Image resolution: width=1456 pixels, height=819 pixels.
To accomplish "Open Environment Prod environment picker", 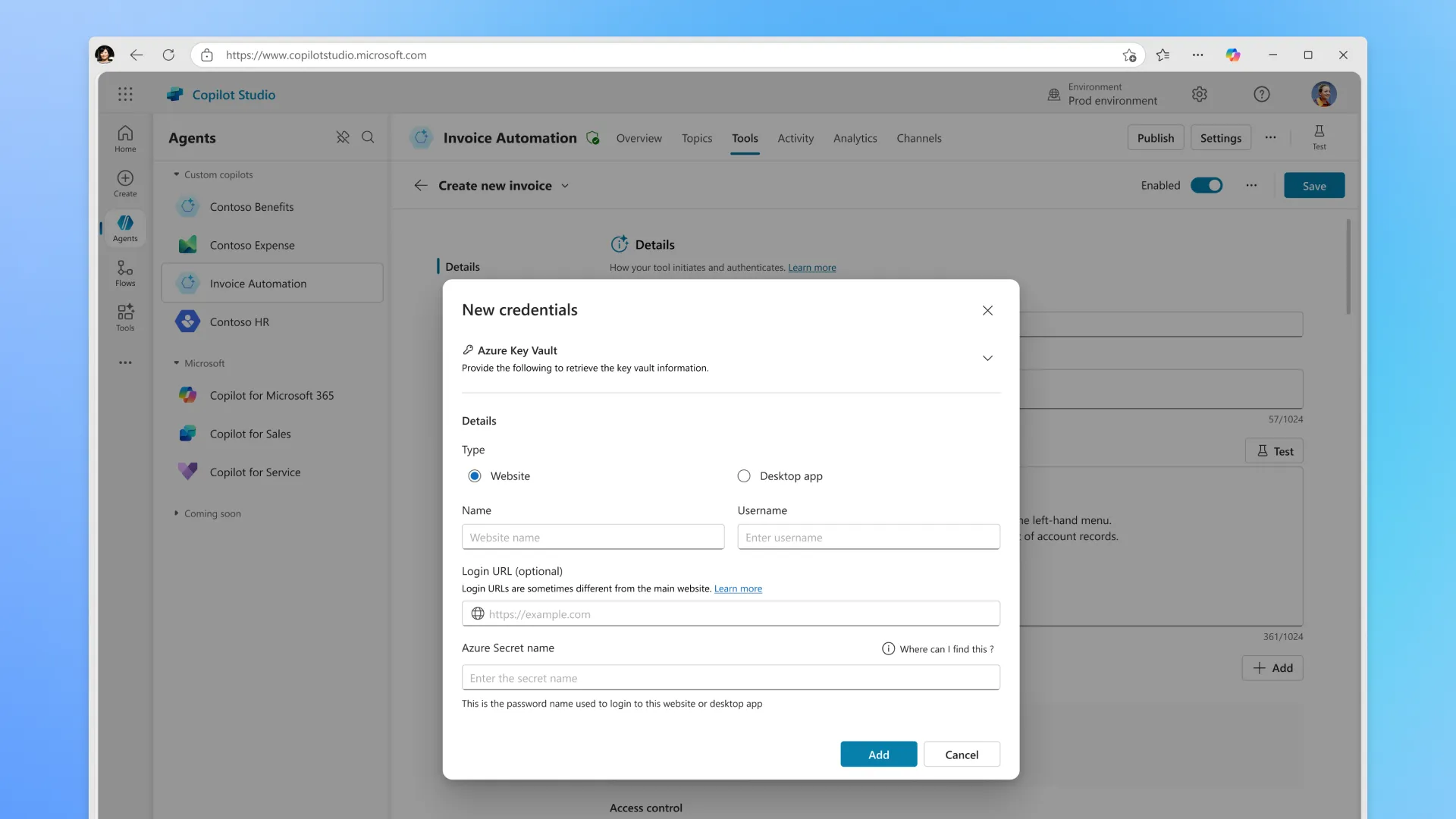I will pyautogui.click(x=1102, y=94).
